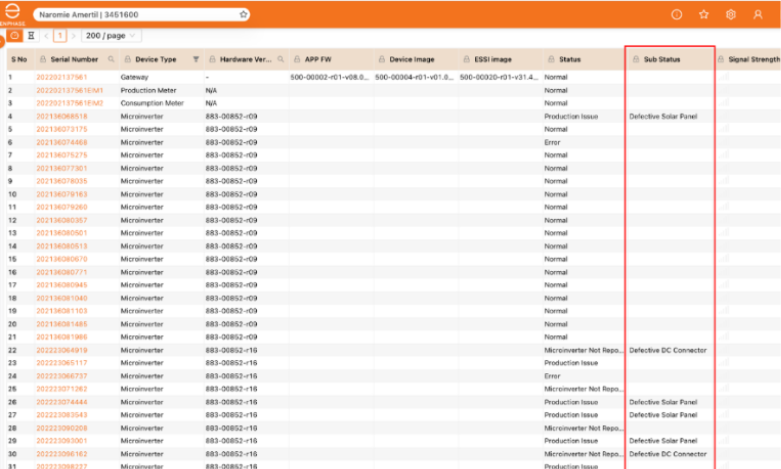This screenshot has height=469, width=781.
Task: Toggle lock on Hardware Version column
Action: click(x=212, y=59)
